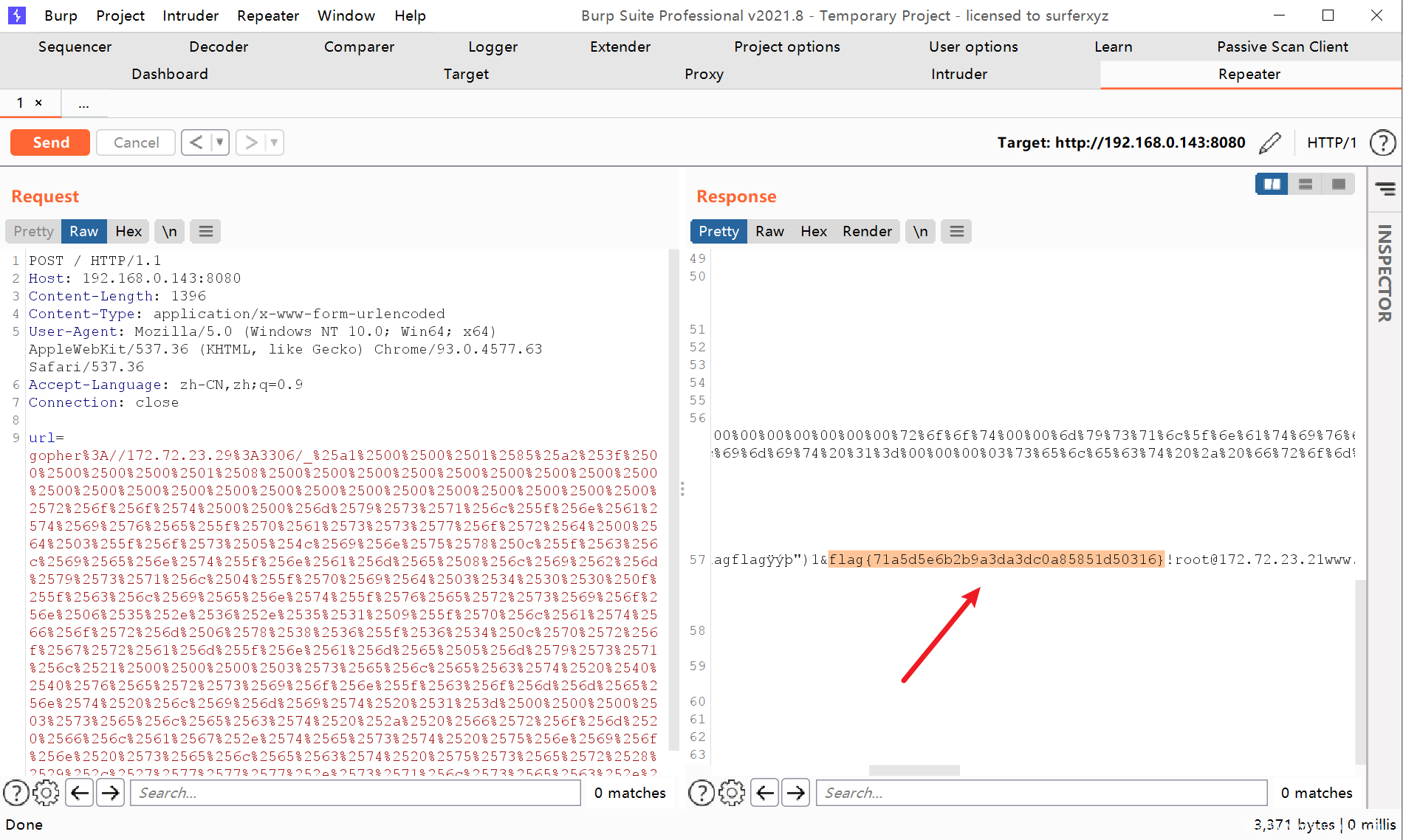This screenshot has height=840, width=1403.
Task: Switch request view to Raw
Action: tap(84, 232)
